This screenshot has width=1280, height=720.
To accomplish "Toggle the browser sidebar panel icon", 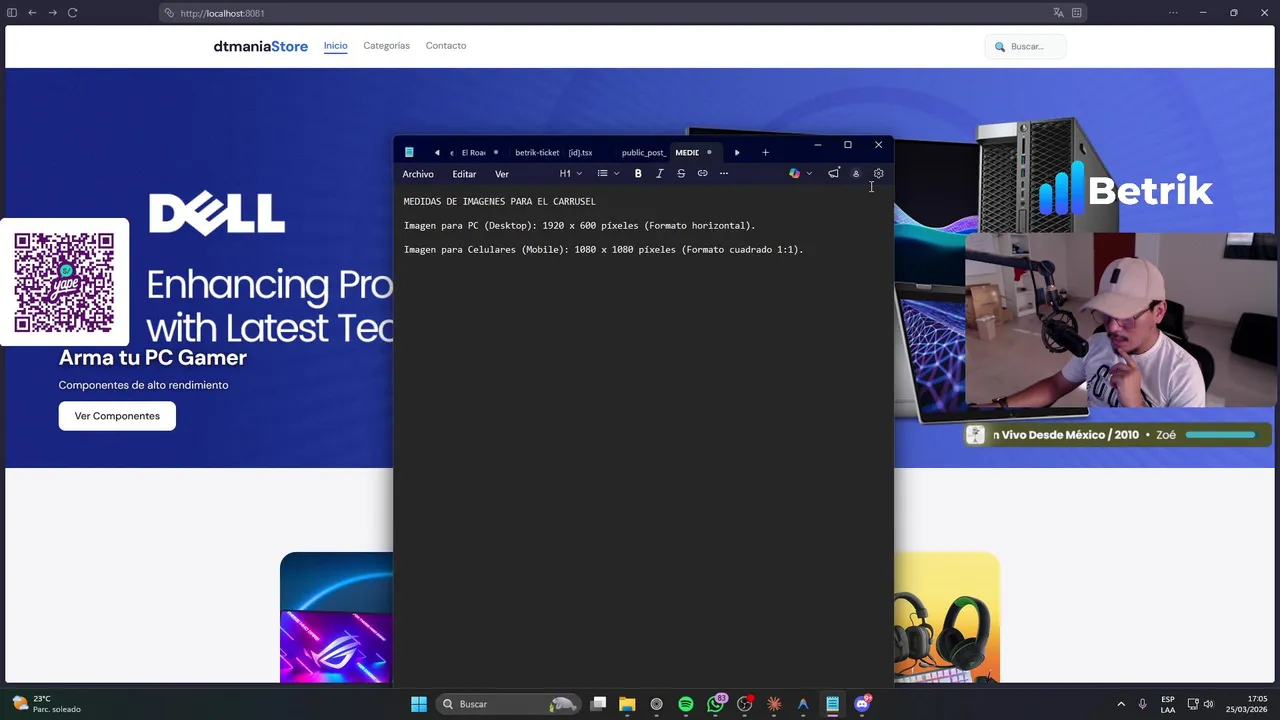I will pyautogui.click(x=12, y=13).
